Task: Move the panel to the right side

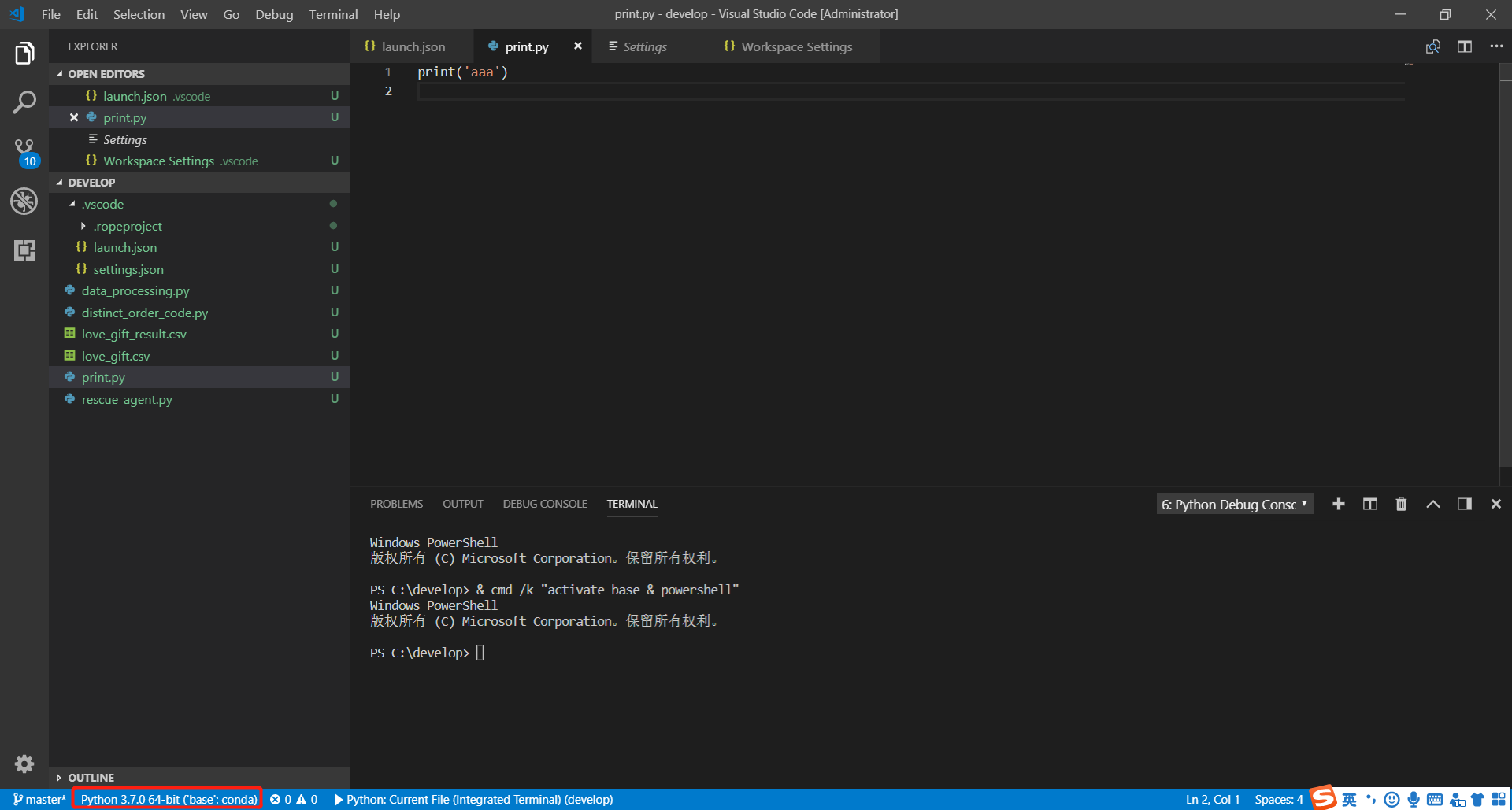Action: click(x=1465, y=504)
